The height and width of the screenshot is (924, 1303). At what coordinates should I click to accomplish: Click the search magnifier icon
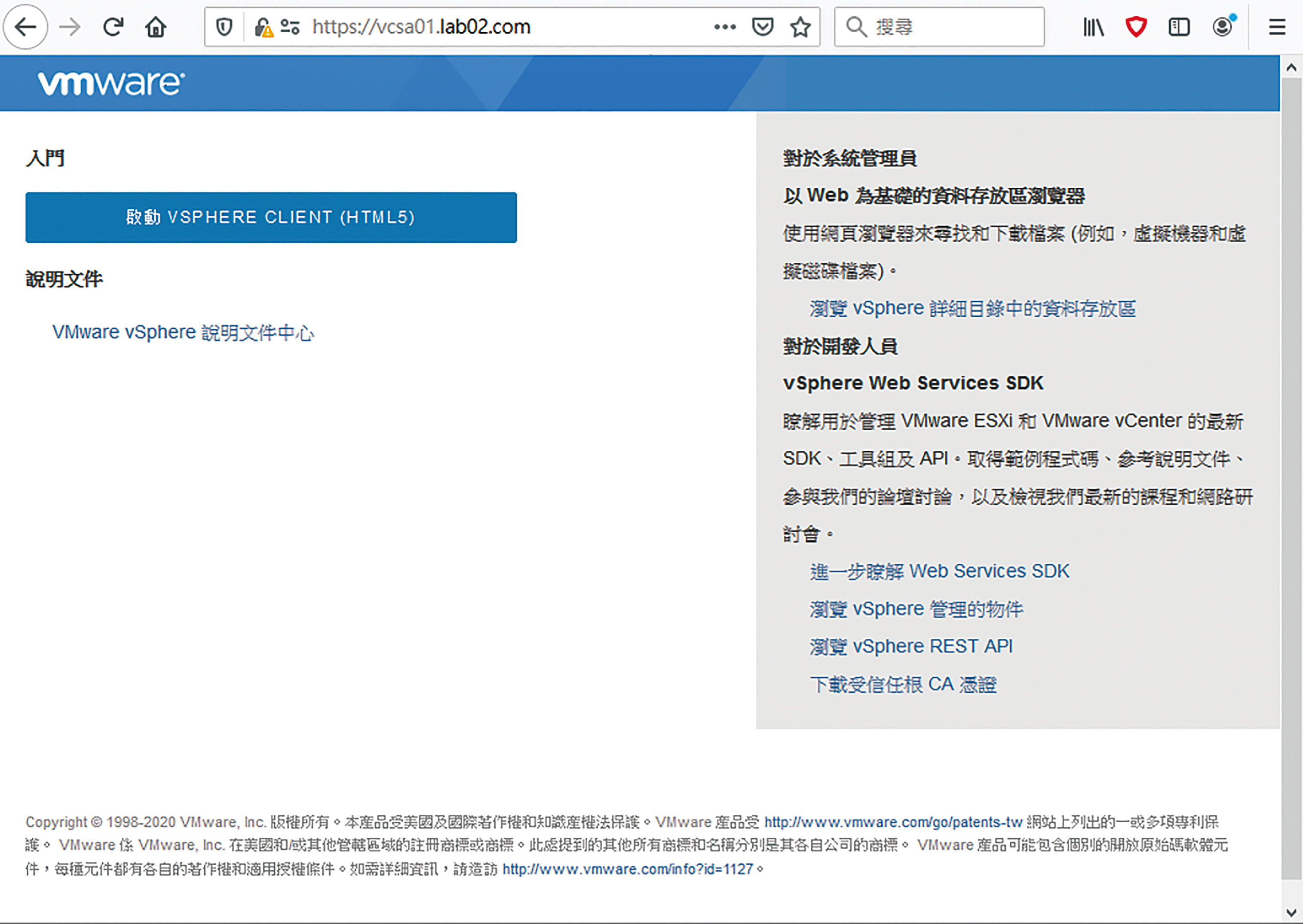[x=856, y=27]
